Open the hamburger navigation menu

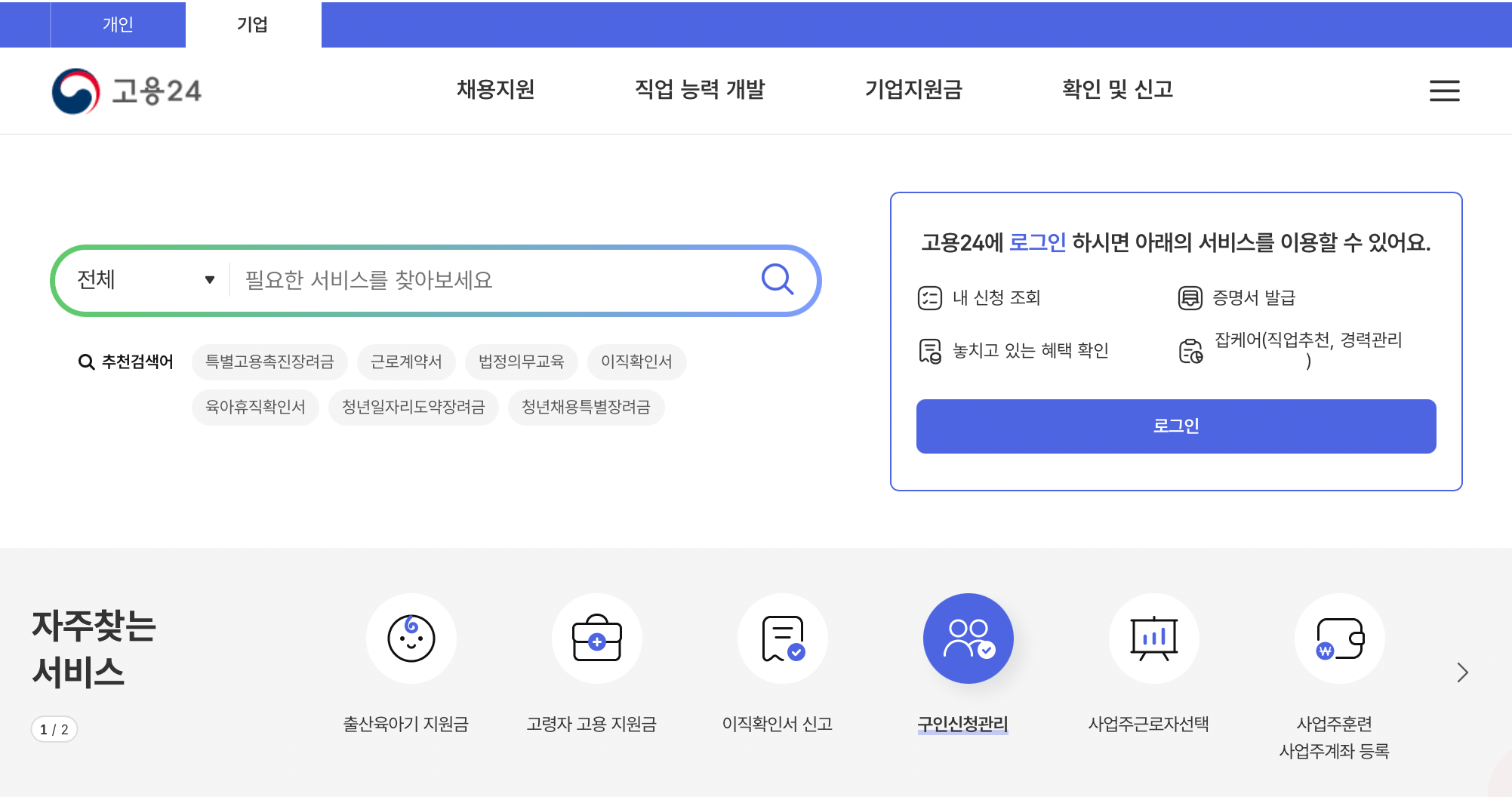pos(1443,91)
